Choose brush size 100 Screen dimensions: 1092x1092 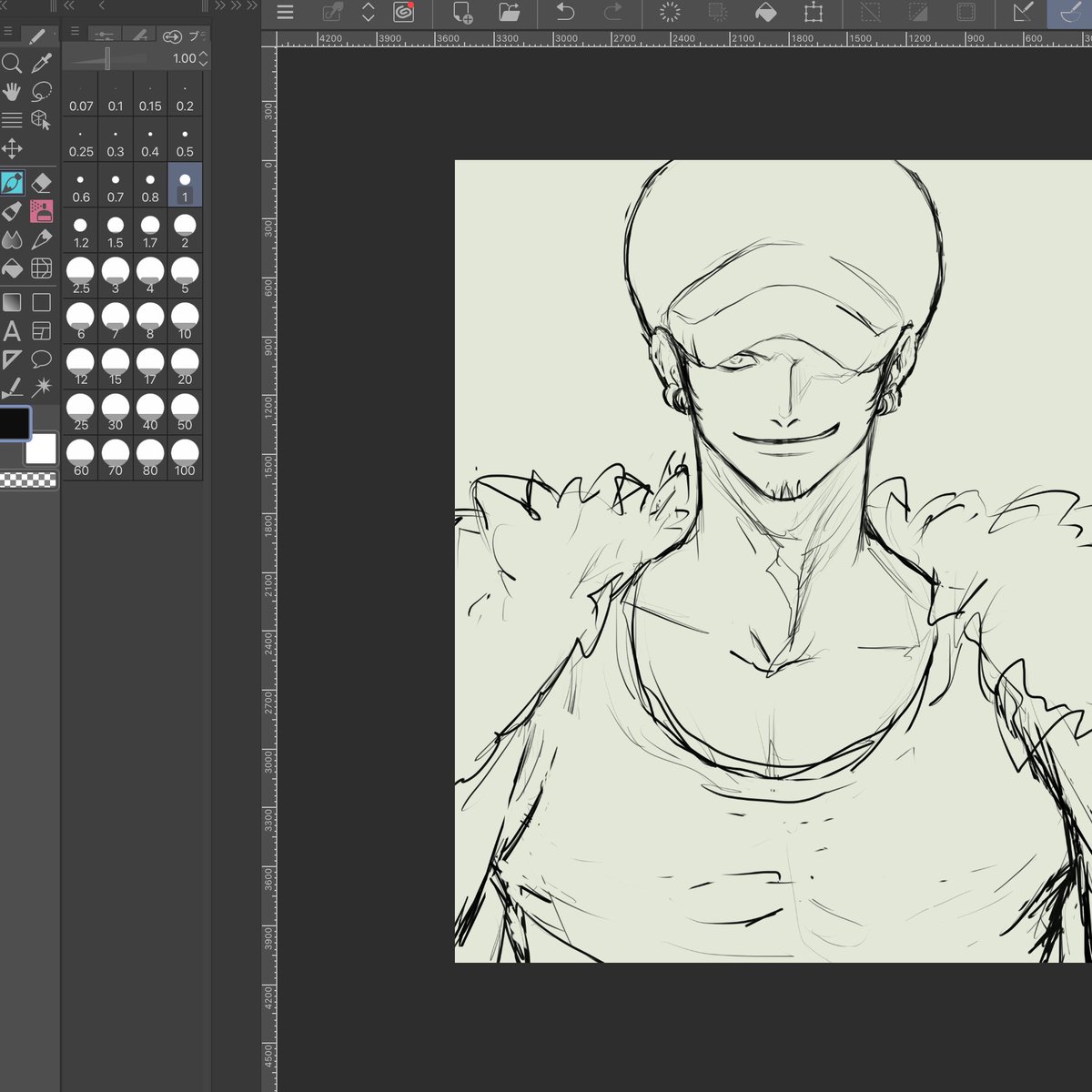pyautogui.click(x=185, y=459)
